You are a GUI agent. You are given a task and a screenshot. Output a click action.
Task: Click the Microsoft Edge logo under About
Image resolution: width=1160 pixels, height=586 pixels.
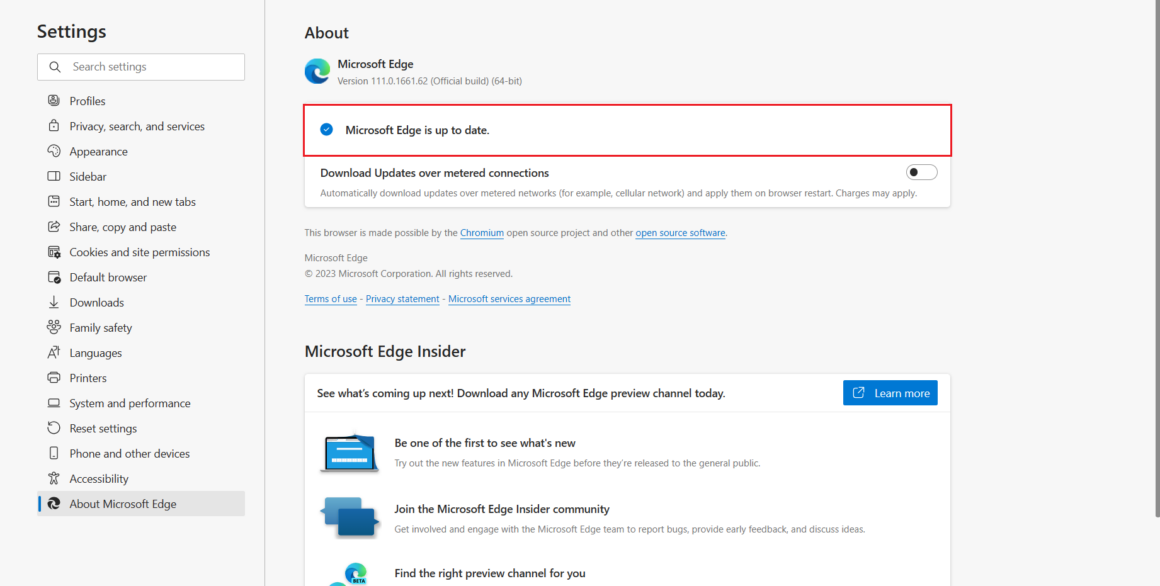317,71
